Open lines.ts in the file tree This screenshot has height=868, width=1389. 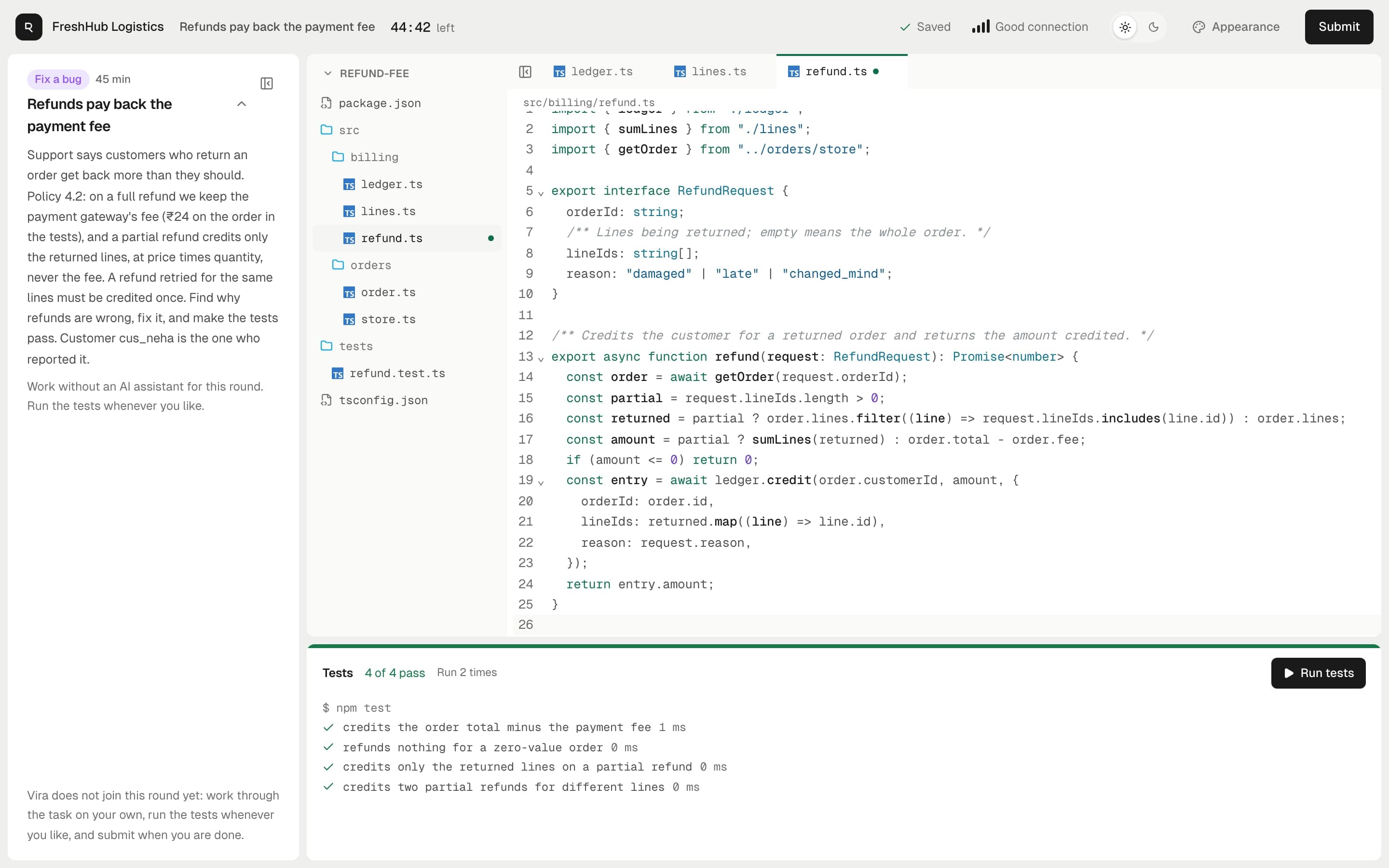coord(407,211)
